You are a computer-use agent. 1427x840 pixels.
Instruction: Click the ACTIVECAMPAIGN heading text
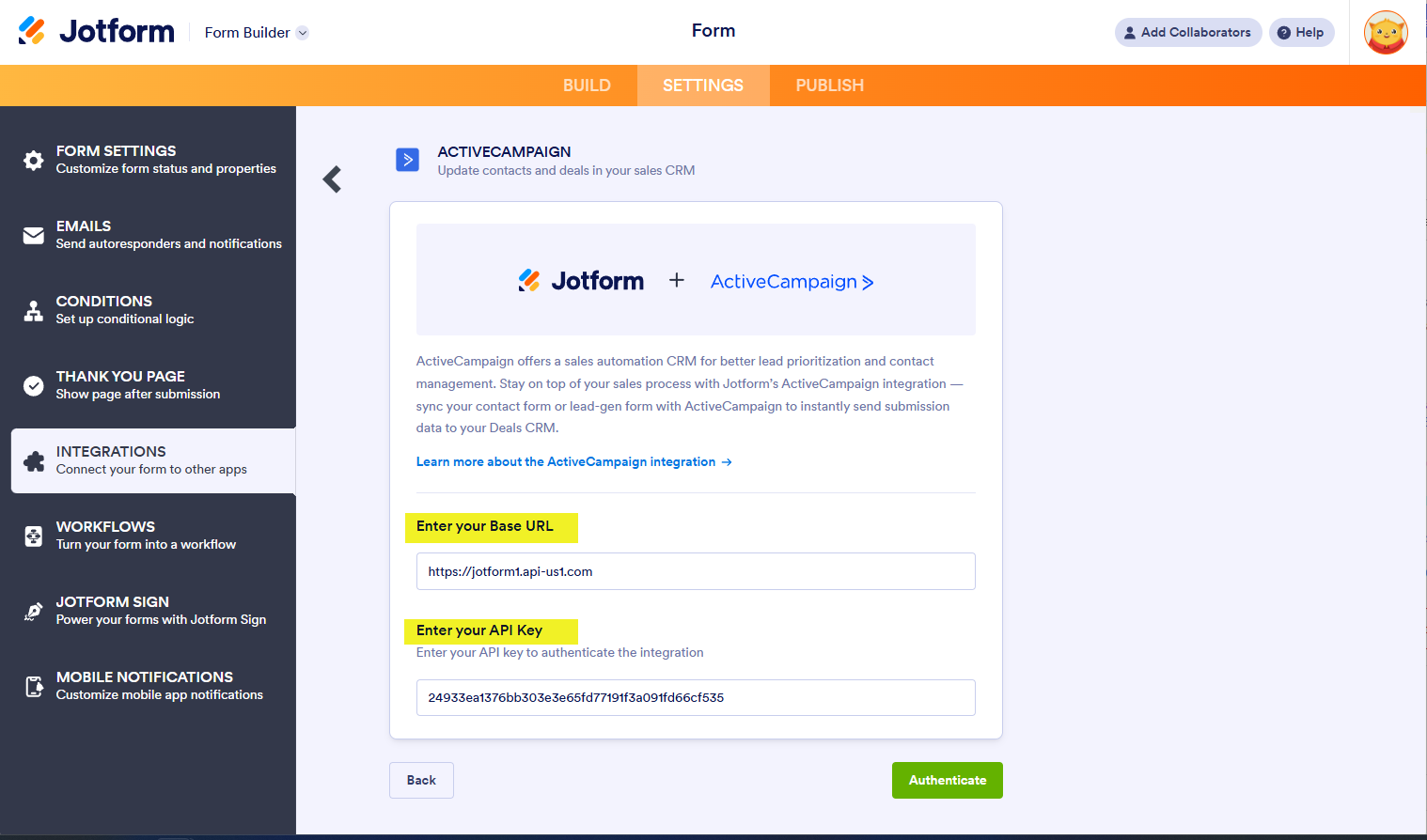(504, 151)
